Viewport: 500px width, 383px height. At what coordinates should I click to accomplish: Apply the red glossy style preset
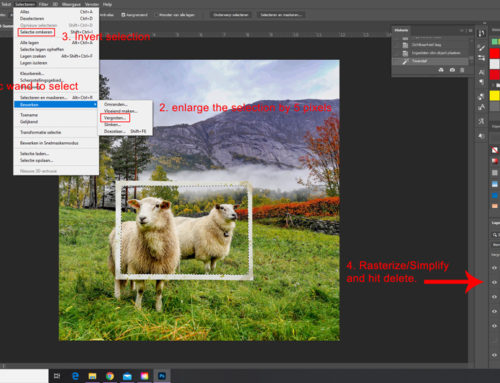pos(495,161)
